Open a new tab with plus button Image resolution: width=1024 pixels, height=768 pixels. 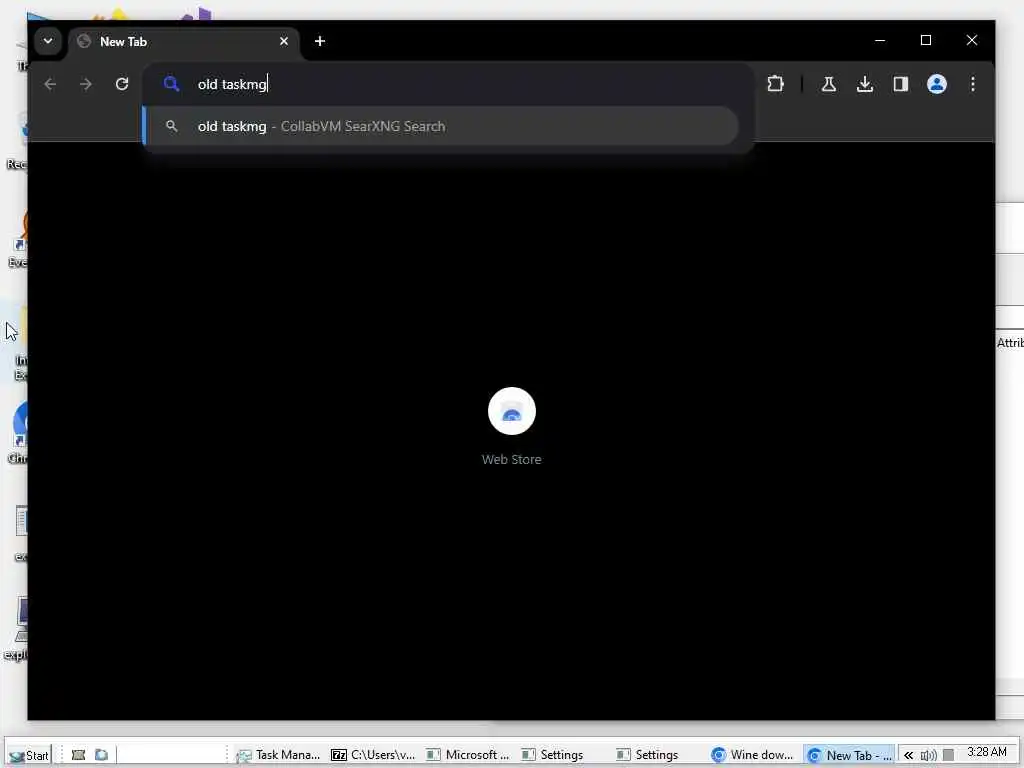319,41
